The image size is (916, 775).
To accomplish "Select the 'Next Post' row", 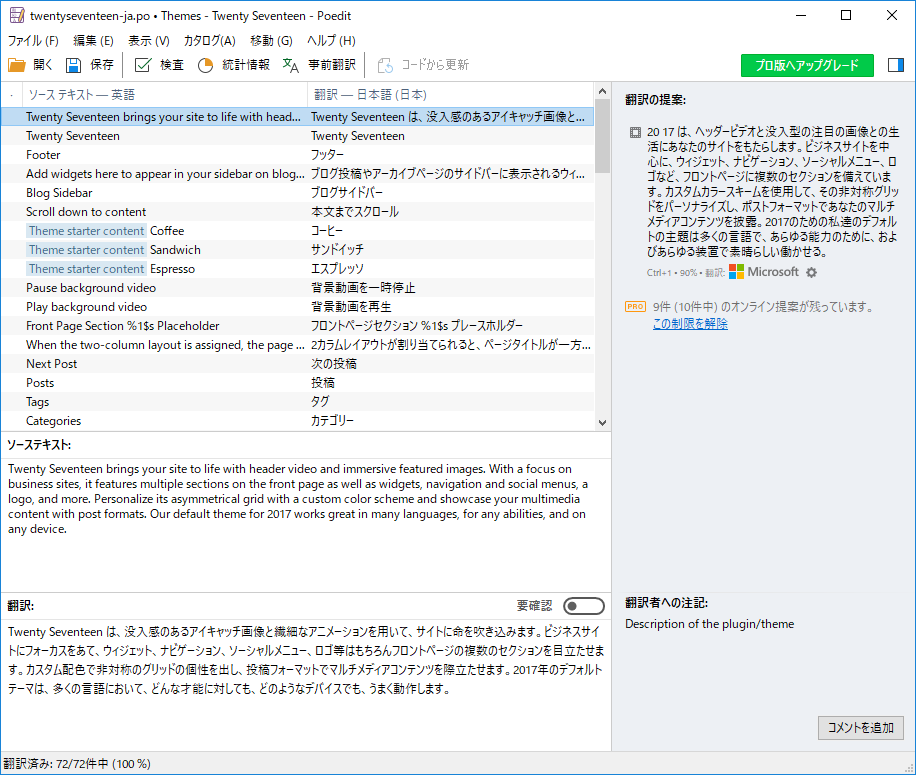I will point(298,363).
